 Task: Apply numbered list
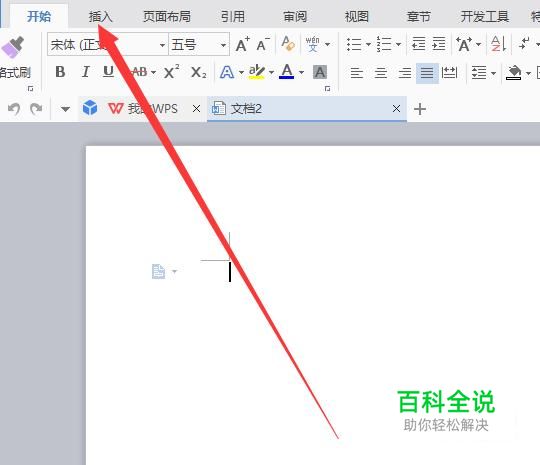point(384,44)
